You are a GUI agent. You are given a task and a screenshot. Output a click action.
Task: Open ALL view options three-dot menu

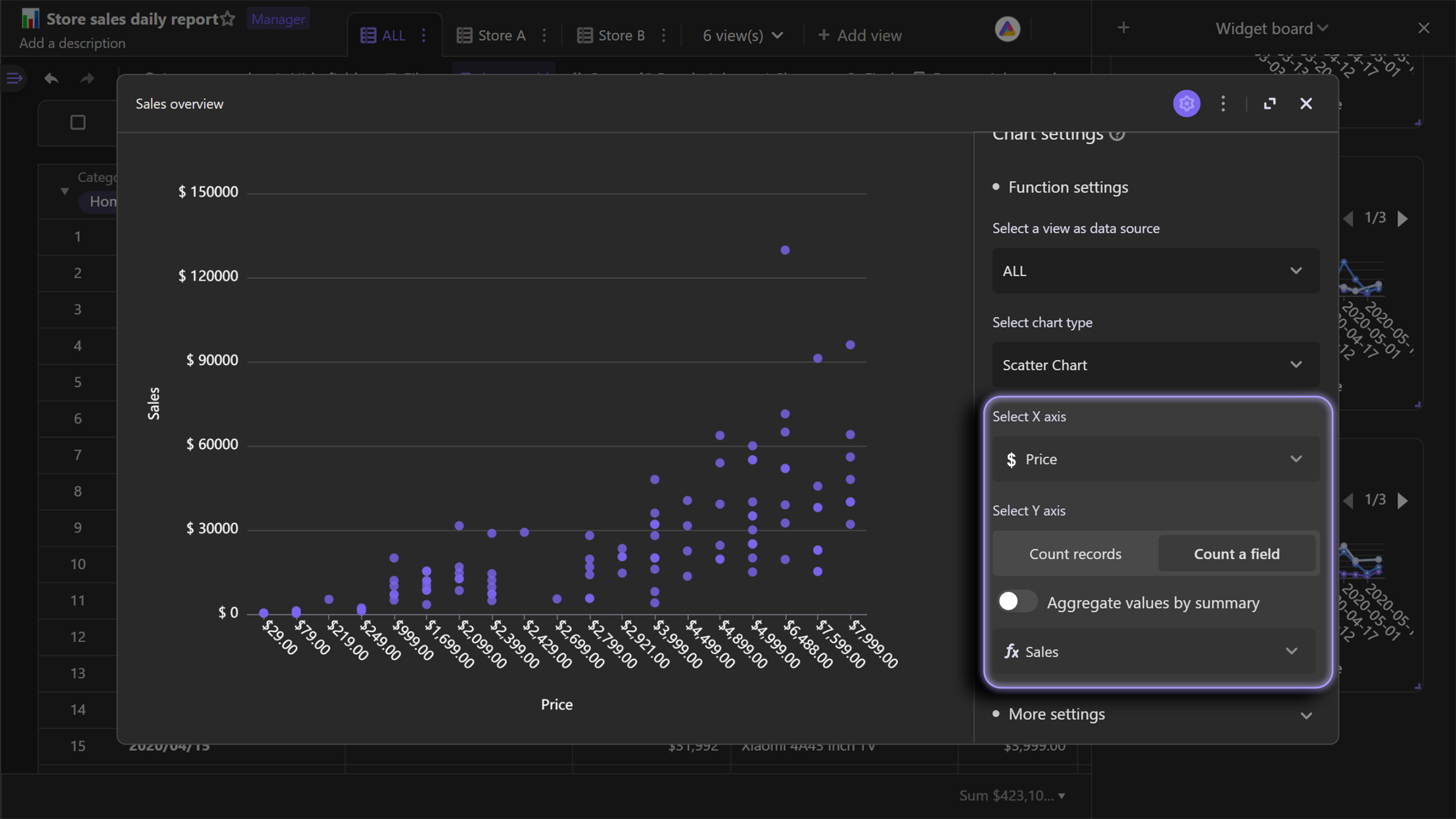click(424, 35)
